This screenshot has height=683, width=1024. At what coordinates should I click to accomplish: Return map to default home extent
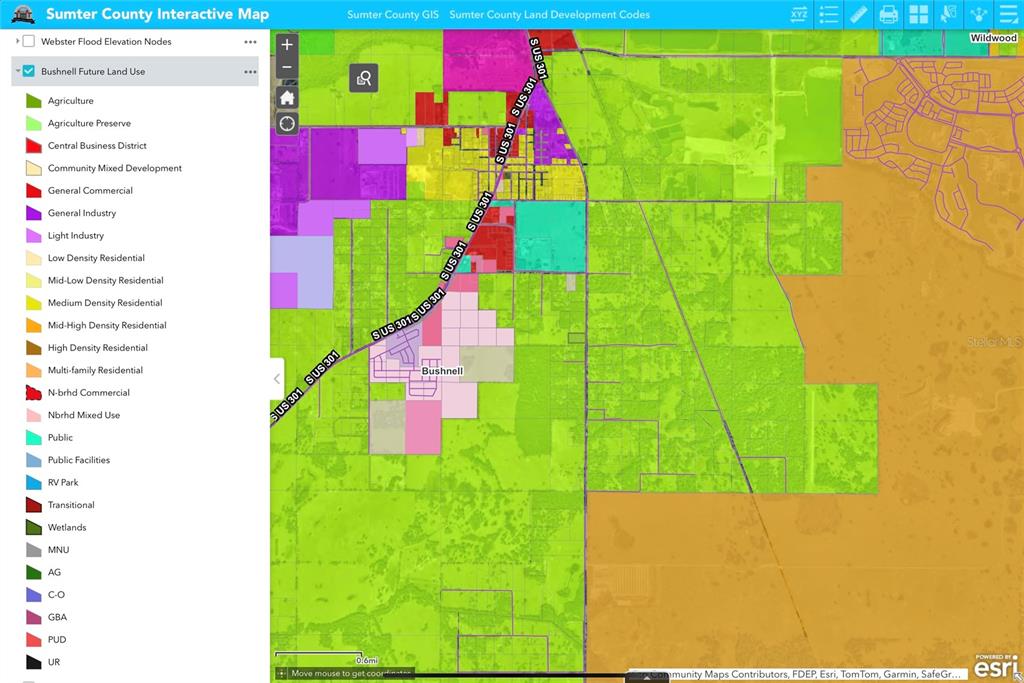click(287, 97)
